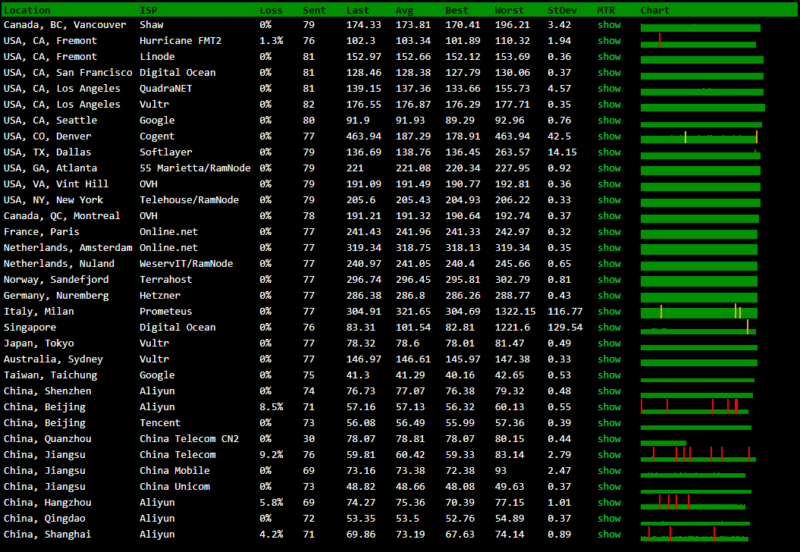The height and width of the screenshot is (552, 800).
Task: Click the Location column header
Action: 27,9
